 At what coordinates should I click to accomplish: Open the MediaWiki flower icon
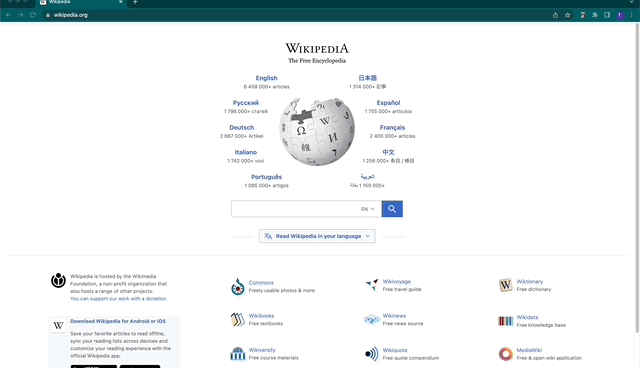(x=505, y=354)
